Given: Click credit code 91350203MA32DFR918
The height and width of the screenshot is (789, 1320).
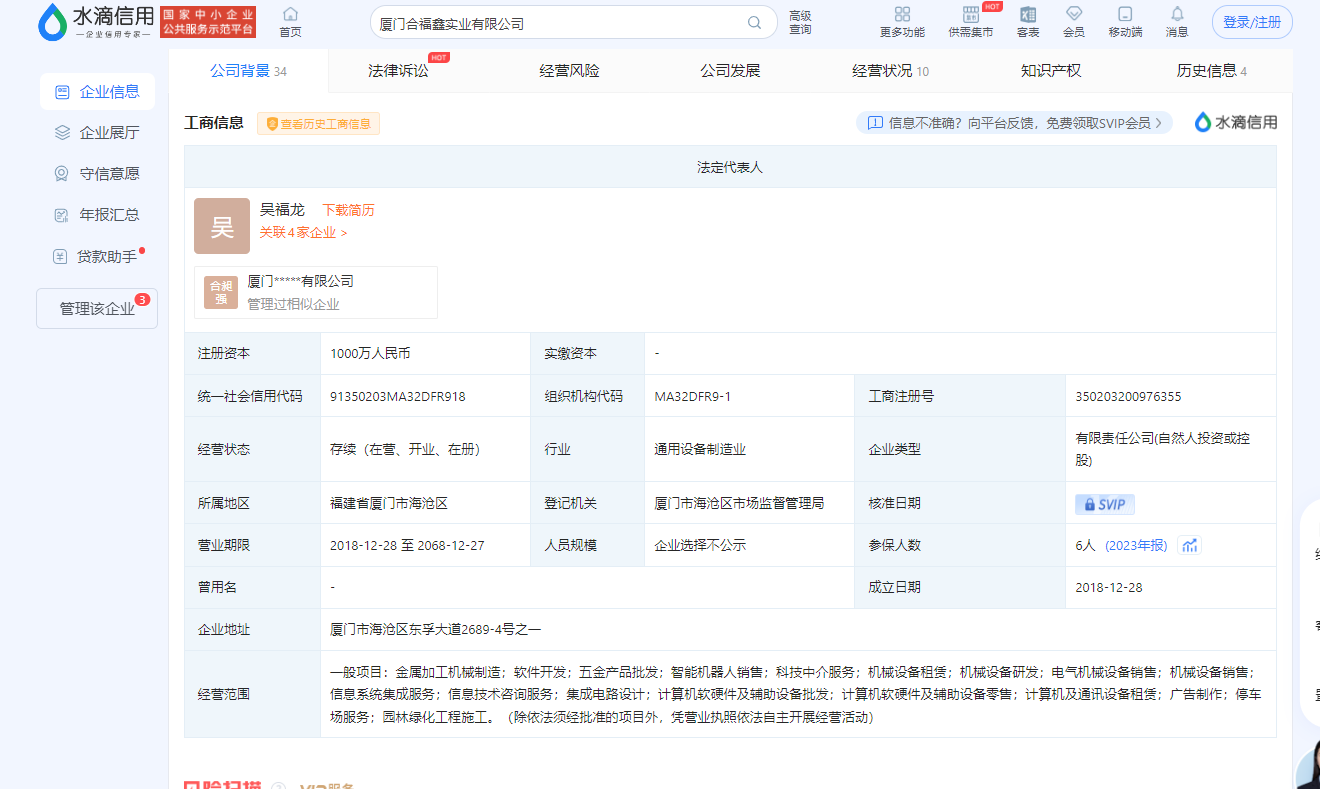Looking at the screenshot, I should click(x=398, y=396).
